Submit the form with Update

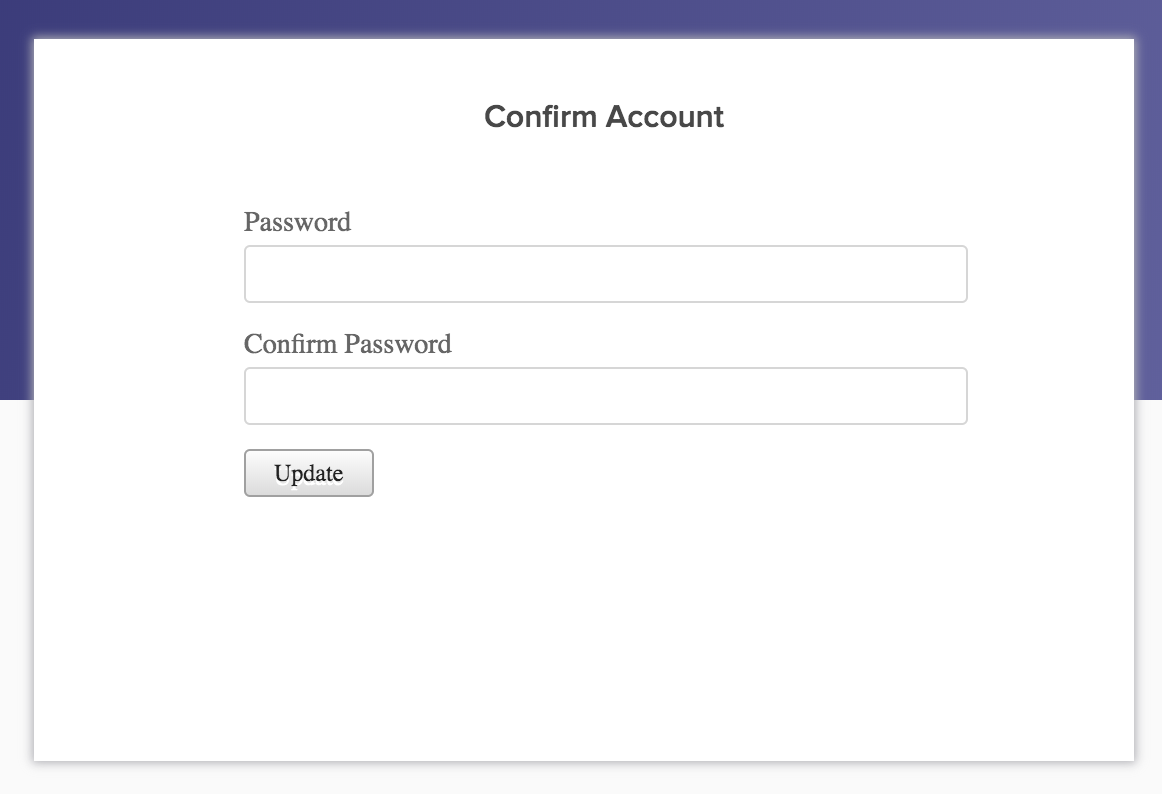point(308,473)
